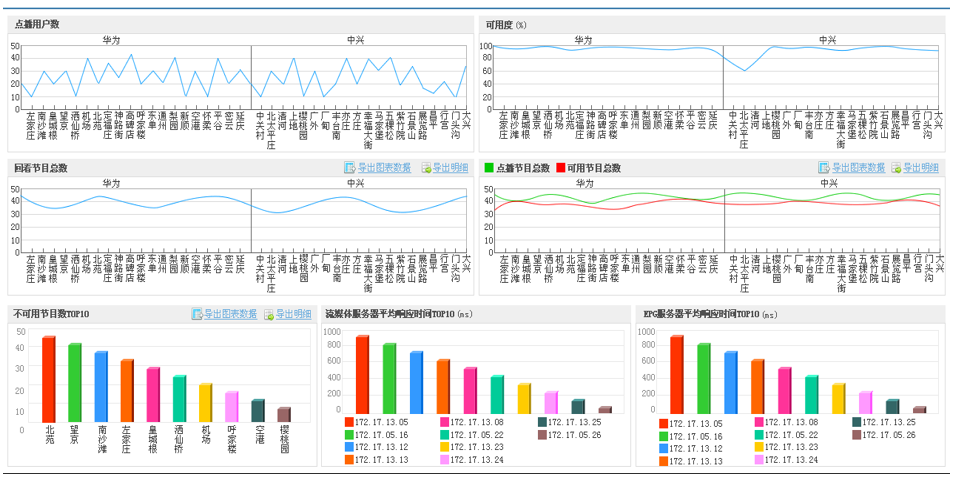Screen dimensions: 955x492
Task: Click 172.17.13.25 dark teal swatch in EPG legend
Action: pyautogui.click(x=856, y=421)
